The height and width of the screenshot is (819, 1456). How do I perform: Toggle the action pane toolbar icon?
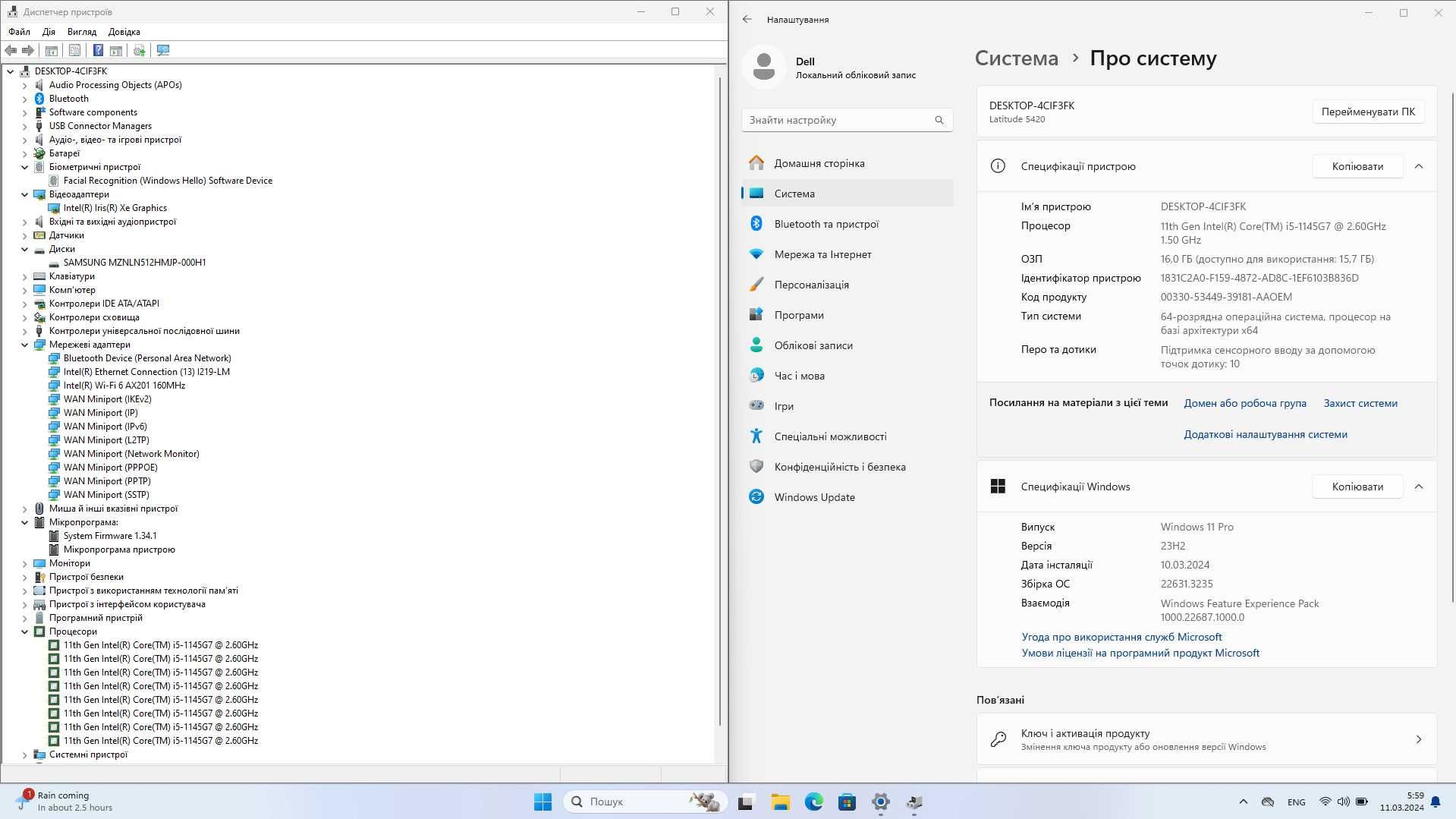tap(116, 50)
